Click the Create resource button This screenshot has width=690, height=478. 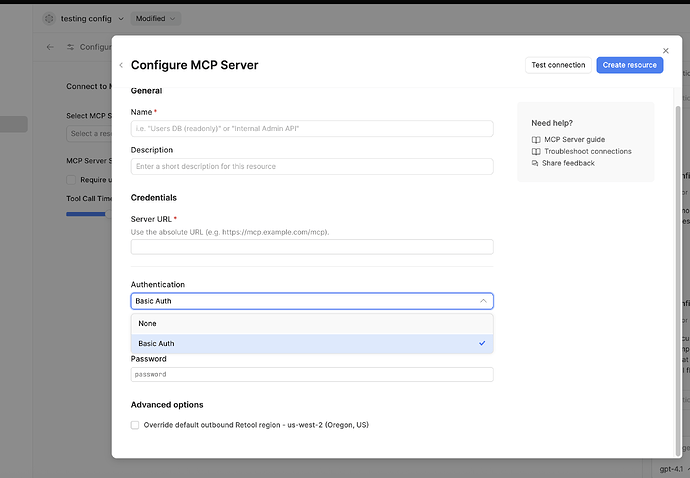click(630, 65)
